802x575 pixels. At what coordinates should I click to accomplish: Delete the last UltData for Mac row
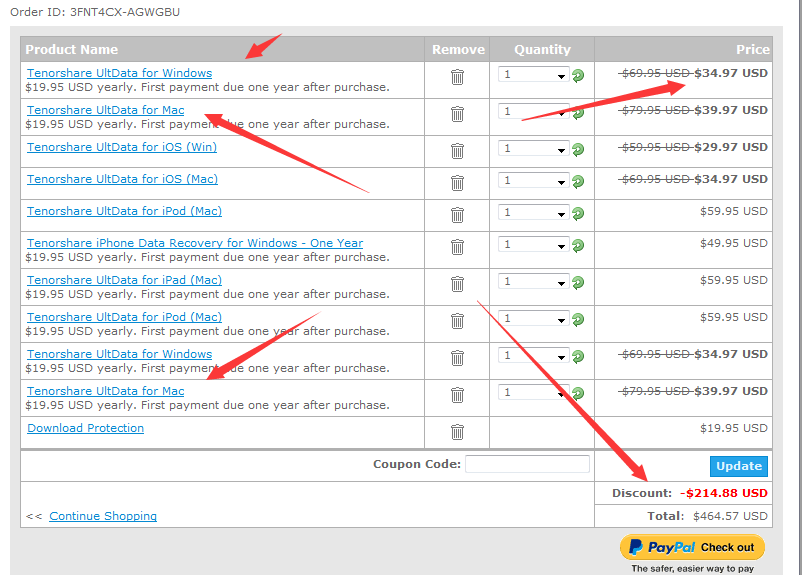pos(457,395)
